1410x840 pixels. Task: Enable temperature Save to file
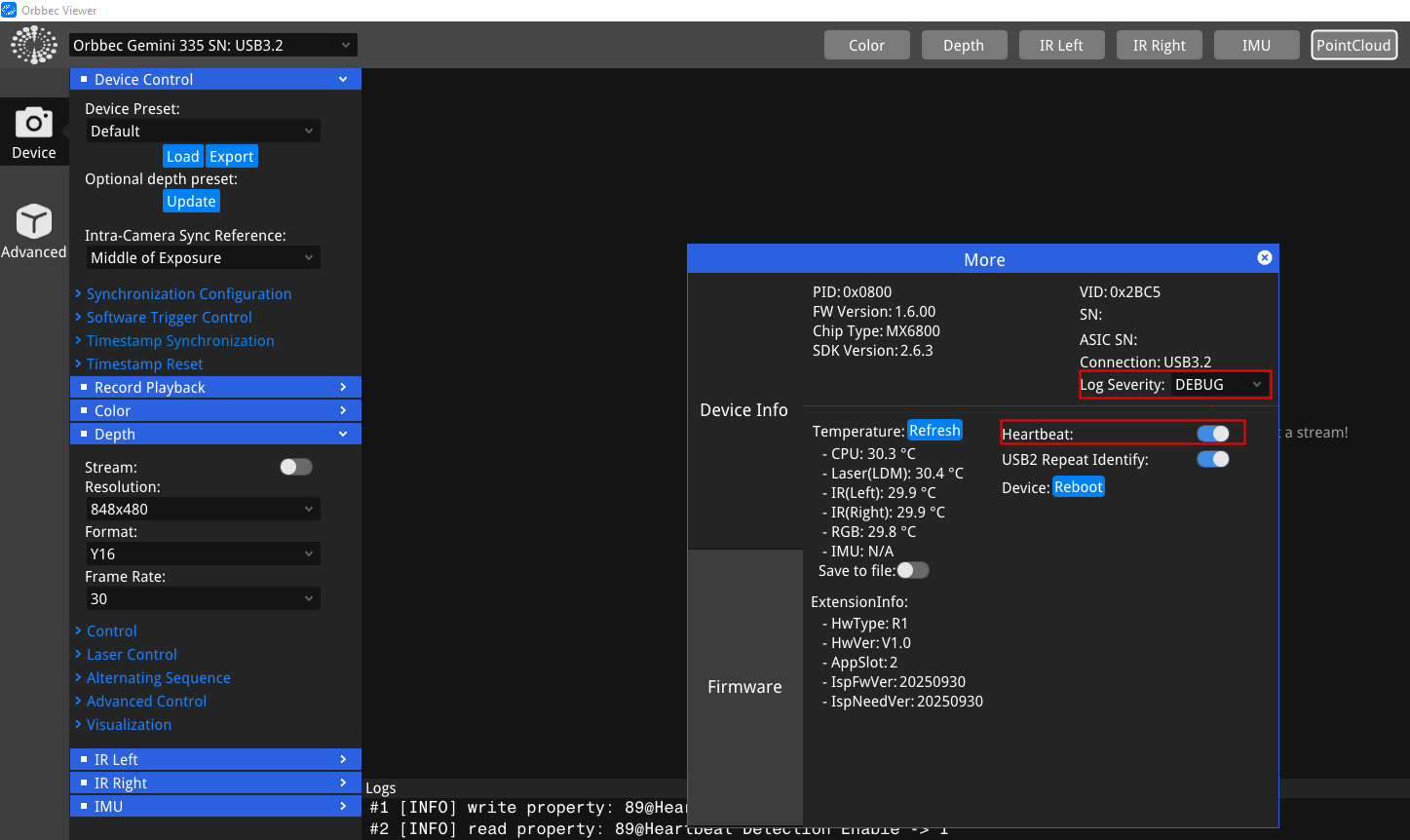coord(912,570)
